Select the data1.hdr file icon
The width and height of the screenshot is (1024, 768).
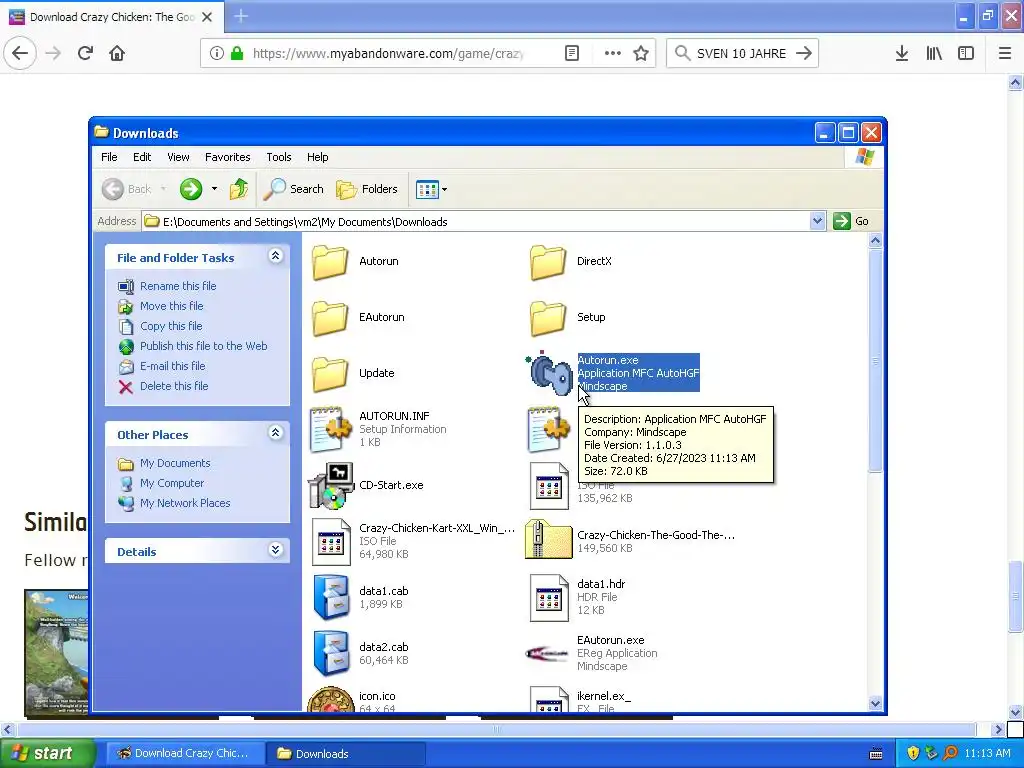tap(549, 598)
